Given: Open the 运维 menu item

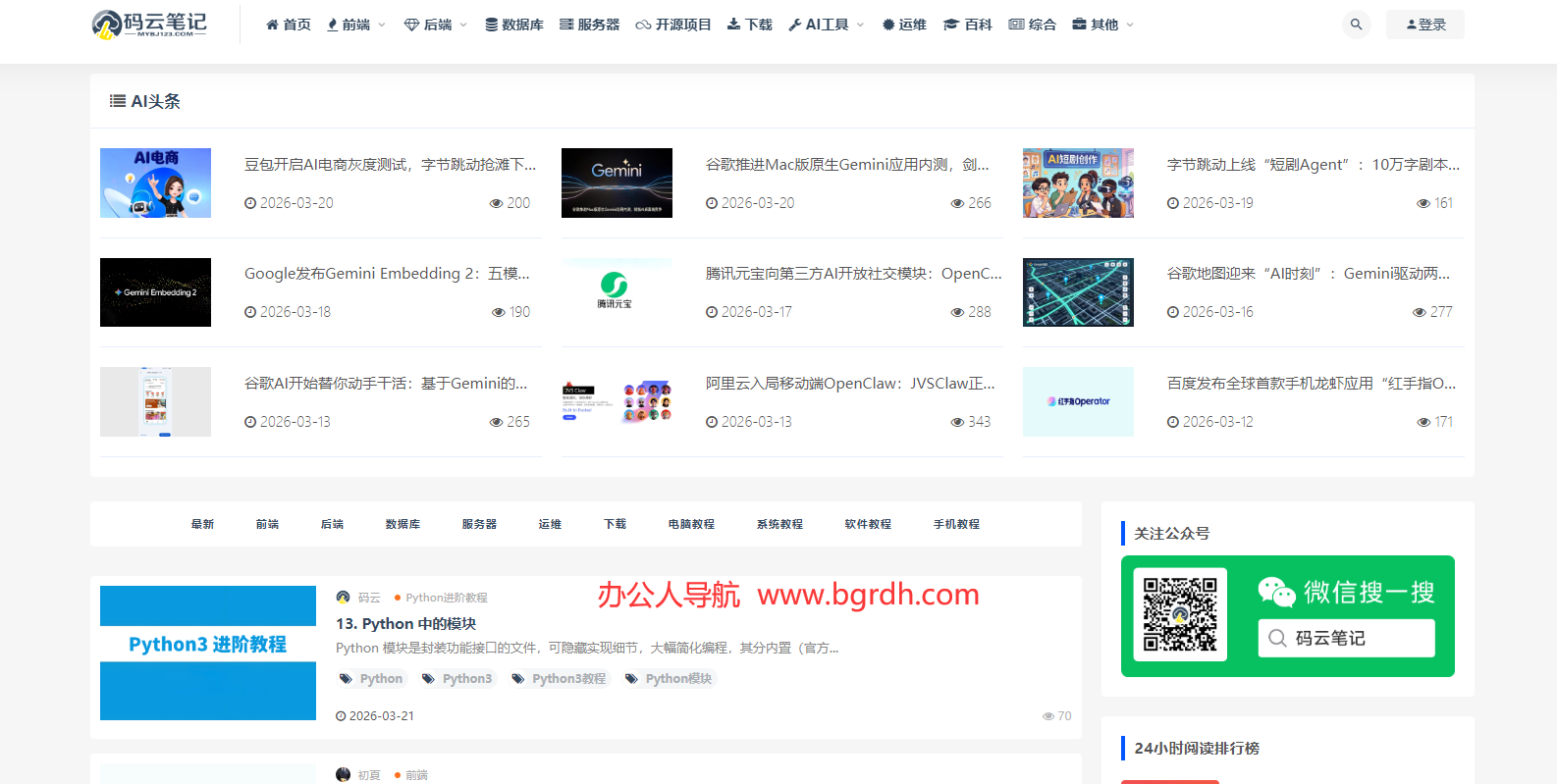Looking at the screenshot, I should click(x=904, y=25).
